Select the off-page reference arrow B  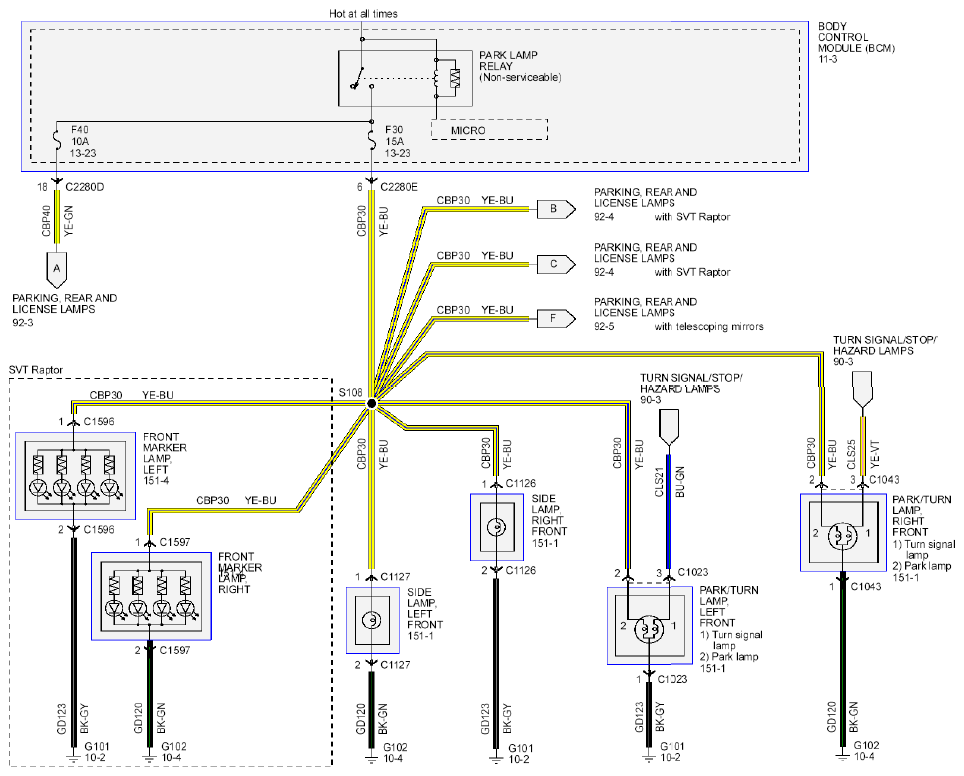556,209
